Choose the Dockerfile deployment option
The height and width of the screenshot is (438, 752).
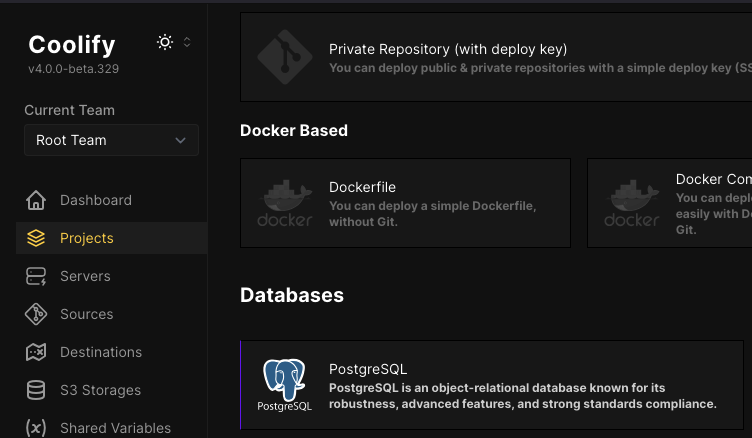coord(405,202)
